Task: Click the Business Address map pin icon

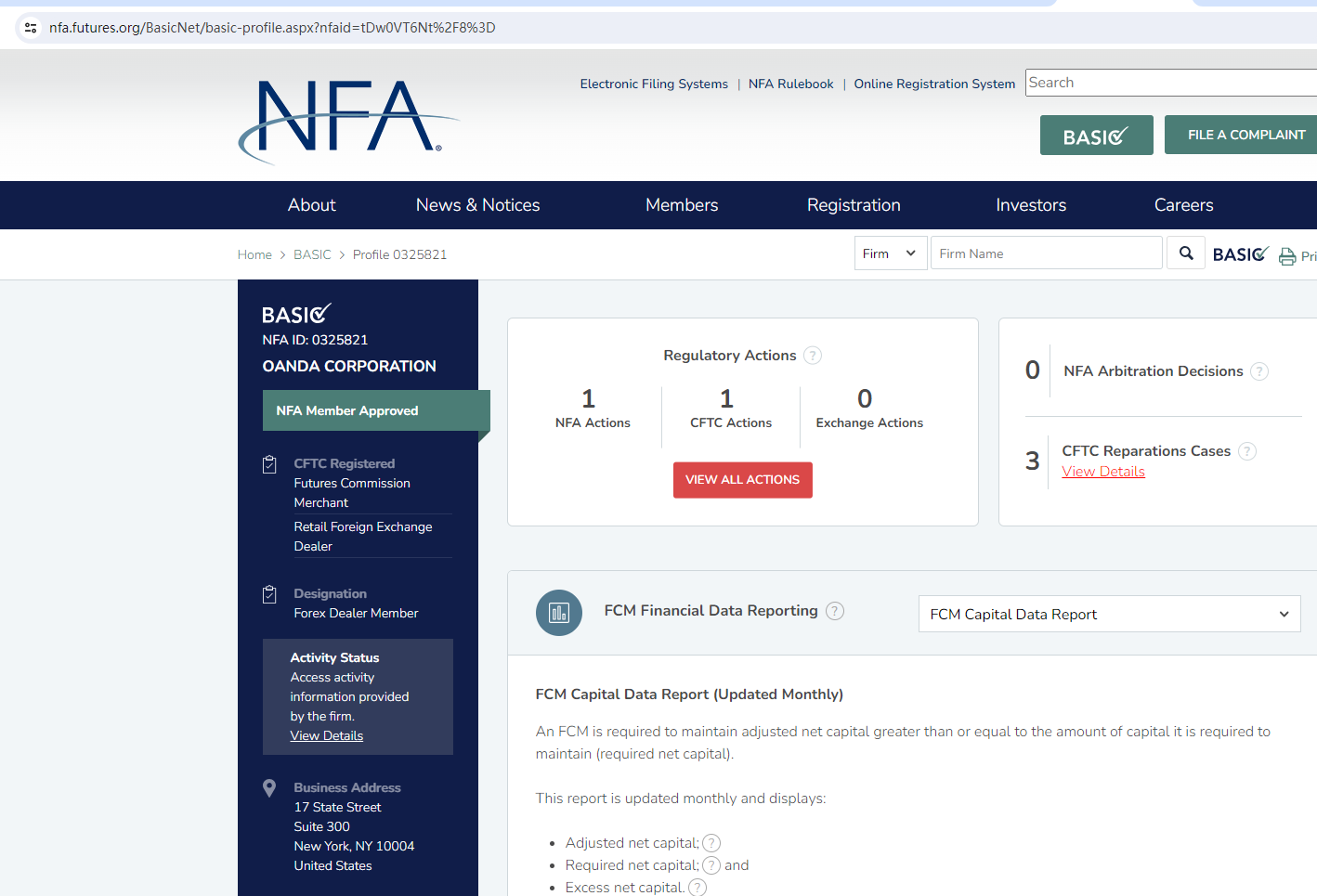Action: (x=269, y=788)
